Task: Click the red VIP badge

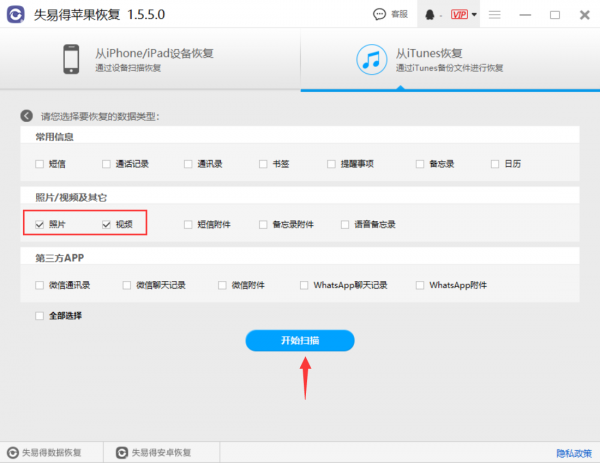Action: (459, 15)
